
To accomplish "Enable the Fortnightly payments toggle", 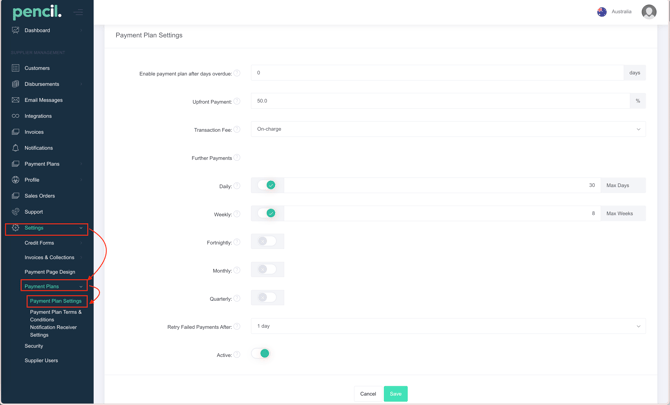I will tap(267, 241).
